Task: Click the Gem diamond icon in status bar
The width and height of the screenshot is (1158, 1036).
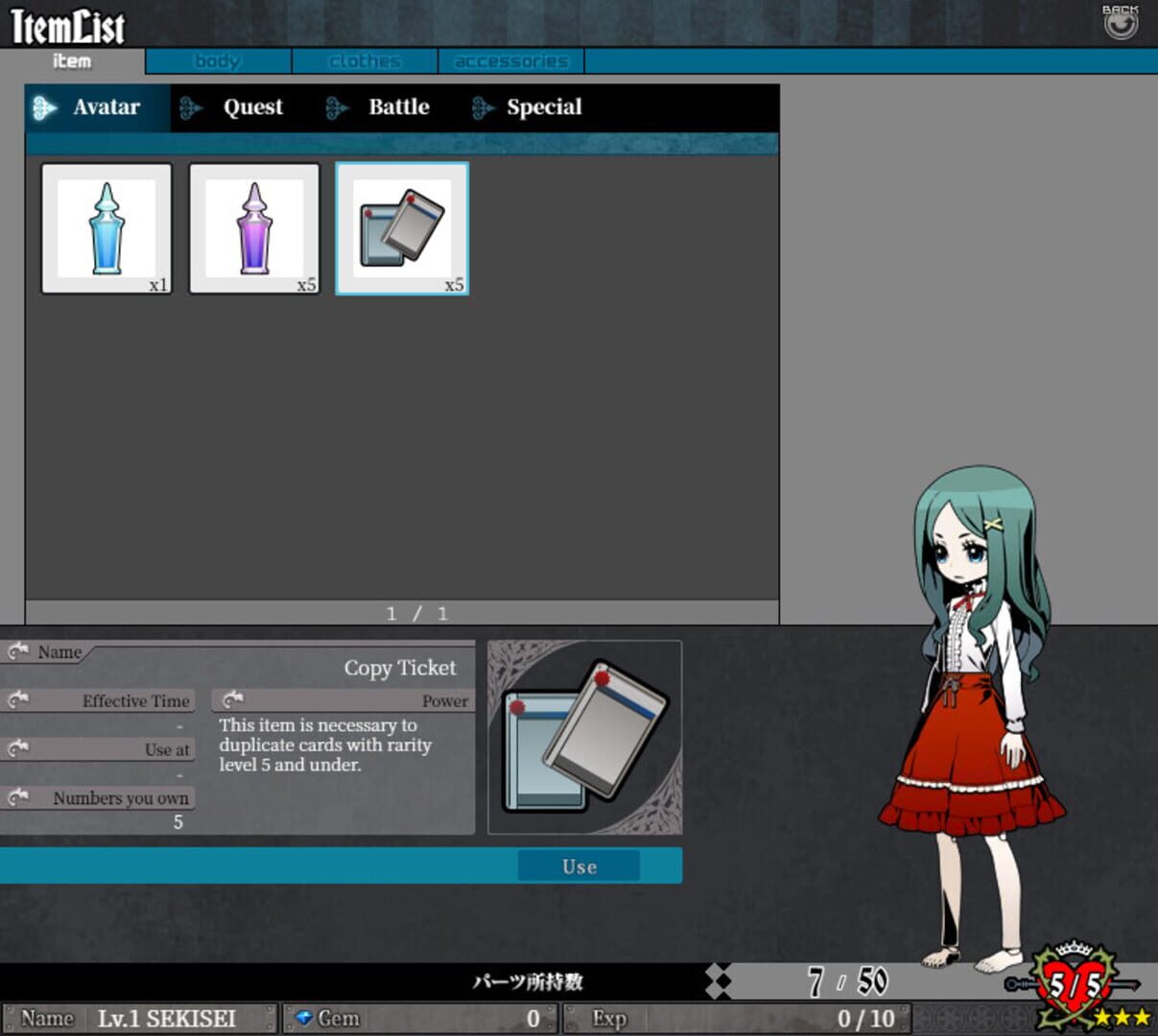Action: coord(305,1018)
